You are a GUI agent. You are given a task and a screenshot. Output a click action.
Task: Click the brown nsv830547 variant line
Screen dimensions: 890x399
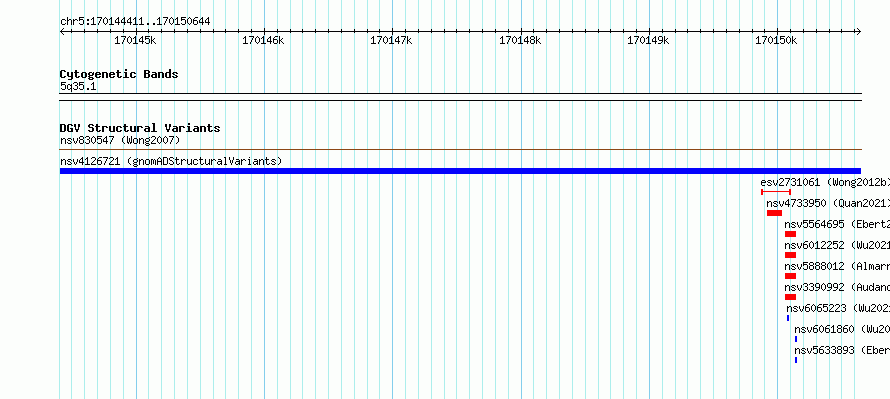pyautogui.click(x=460, y=150)
